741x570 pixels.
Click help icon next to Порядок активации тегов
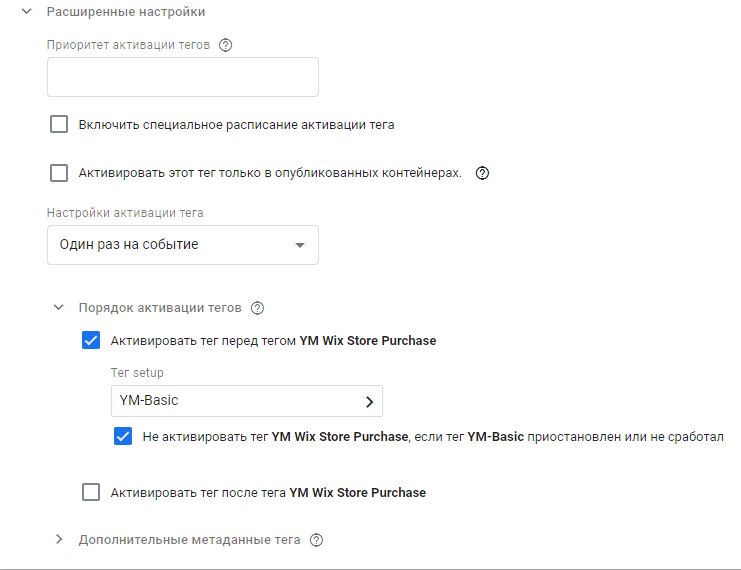[x=257, y=308]
